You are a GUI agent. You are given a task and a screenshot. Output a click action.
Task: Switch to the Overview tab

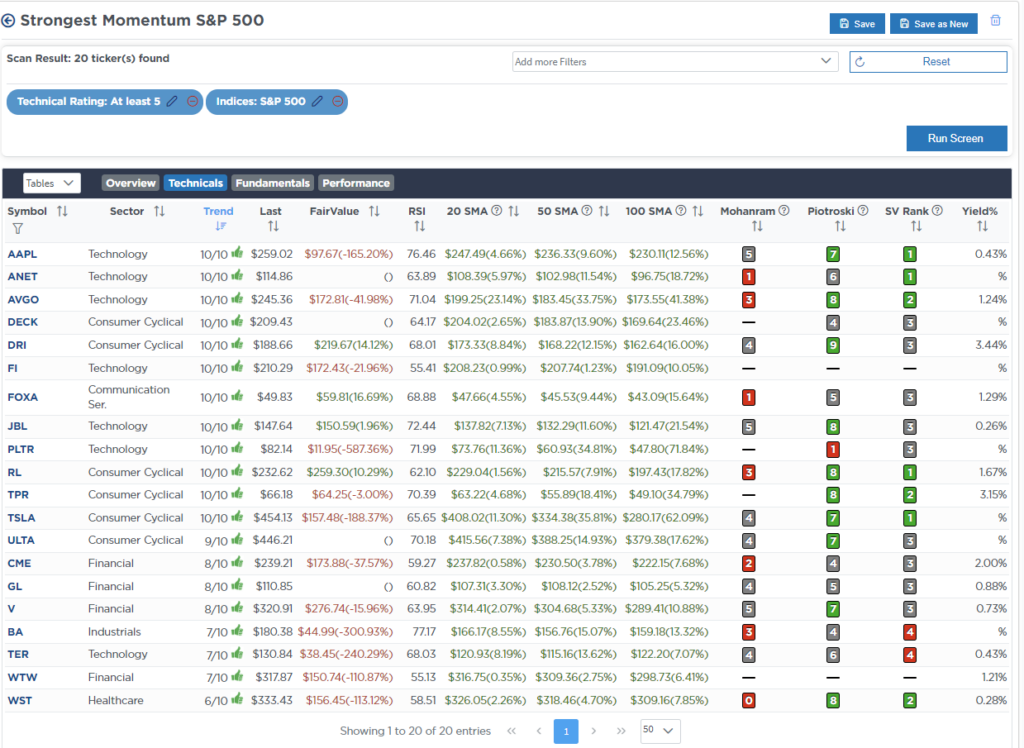click(131, 183)
